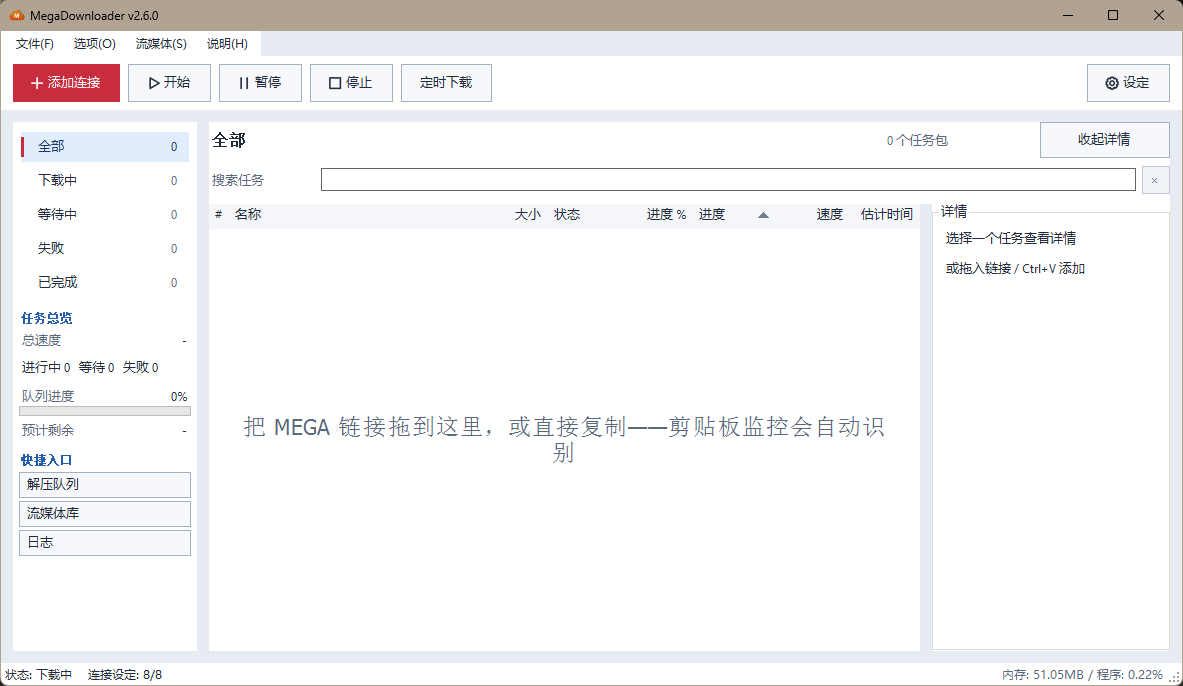Image resolution: width=1183 pixels, height=686 pixels.
Task: Clear search with the × button
Action: point(1155,180)
